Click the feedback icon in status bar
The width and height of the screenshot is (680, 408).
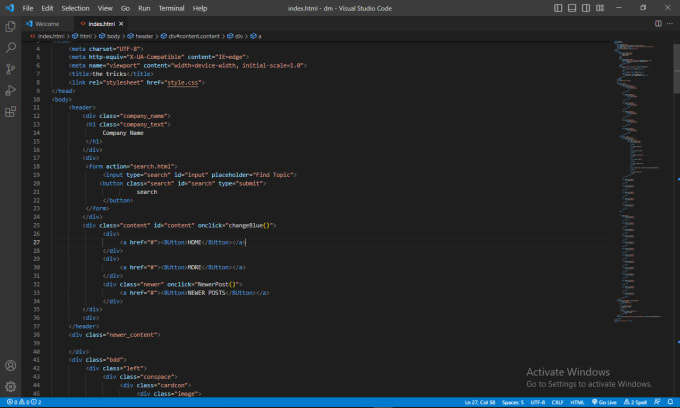pyautogui.click(x=657, y=402)
